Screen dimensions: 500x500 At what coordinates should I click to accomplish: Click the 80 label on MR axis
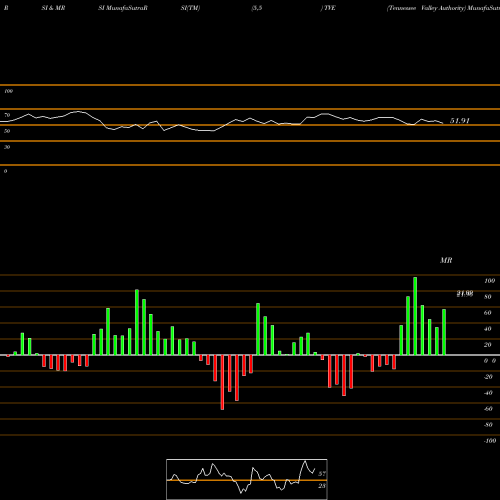[x=488, y=297]
